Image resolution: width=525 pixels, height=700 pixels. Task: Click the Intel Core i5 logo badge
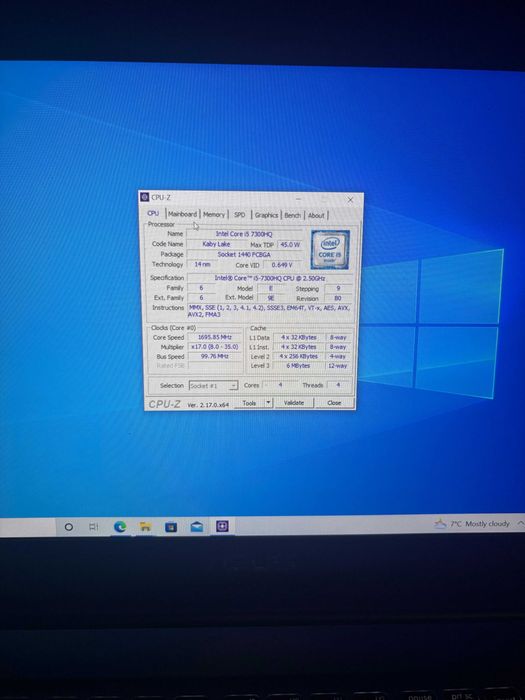click(x=330, y=250)
